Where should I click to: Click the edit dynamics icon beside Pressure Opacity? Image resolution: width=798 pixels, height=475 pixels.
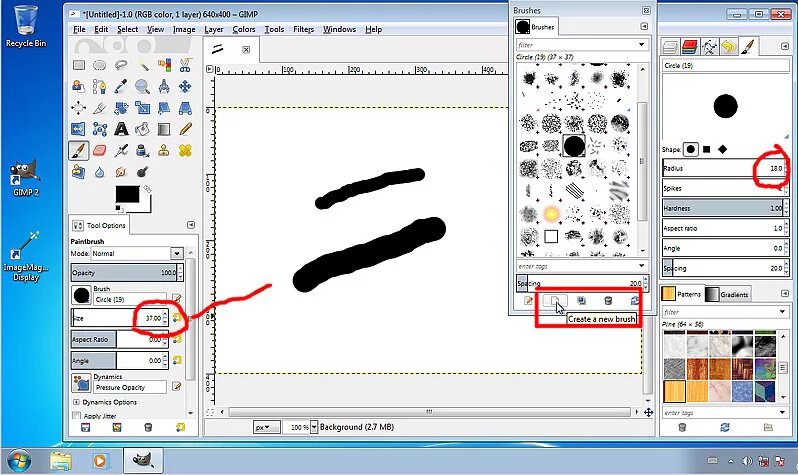point(177,386)
